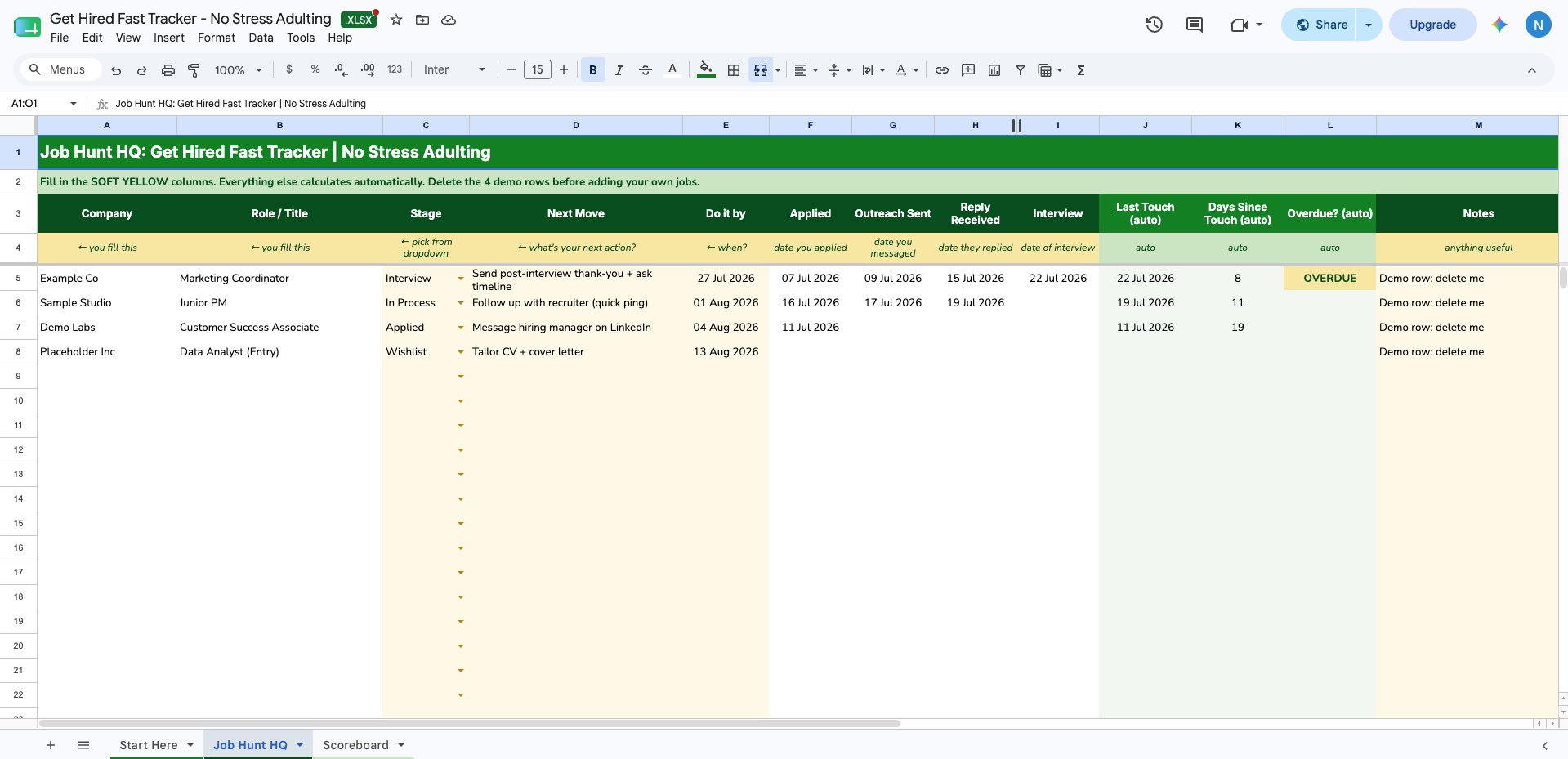
Task: Toggle bold formatting
Action: point(593,70)
